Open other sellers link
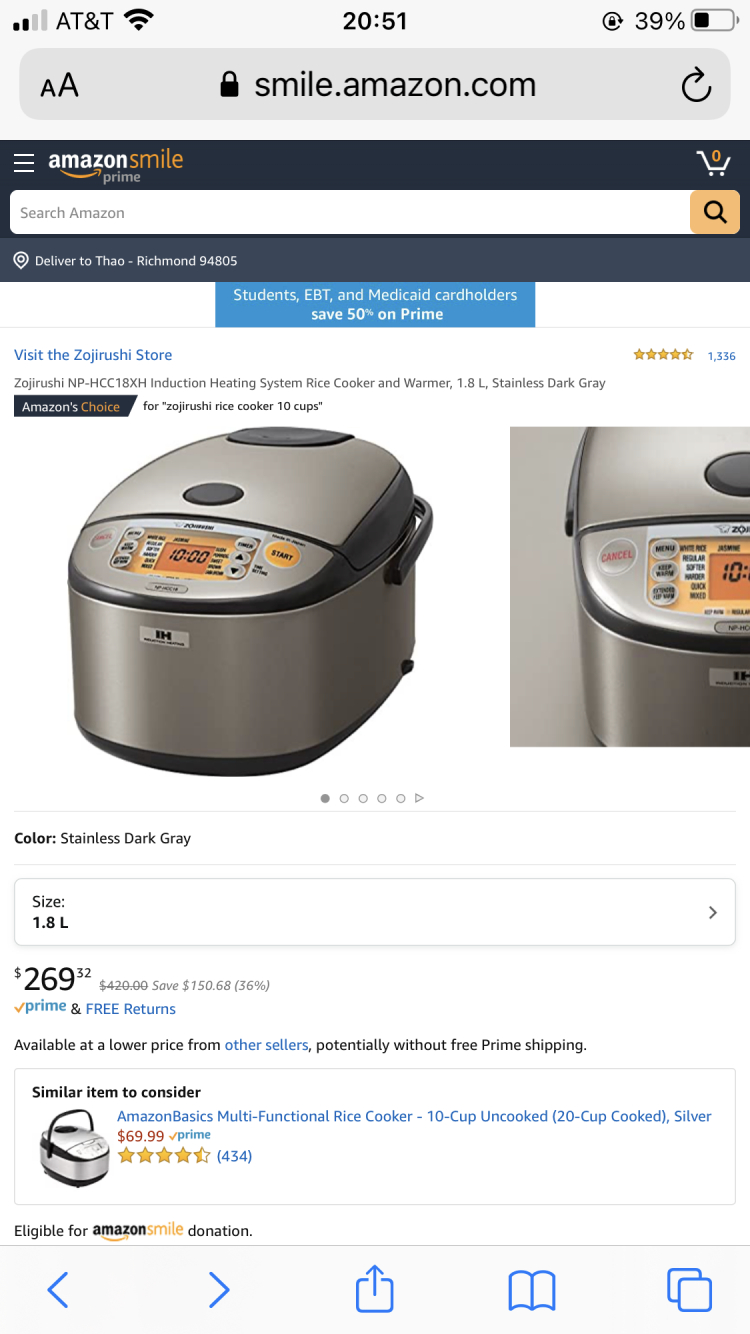The height and width of the screenshot is (1334, 750). tap(267, 1045)
